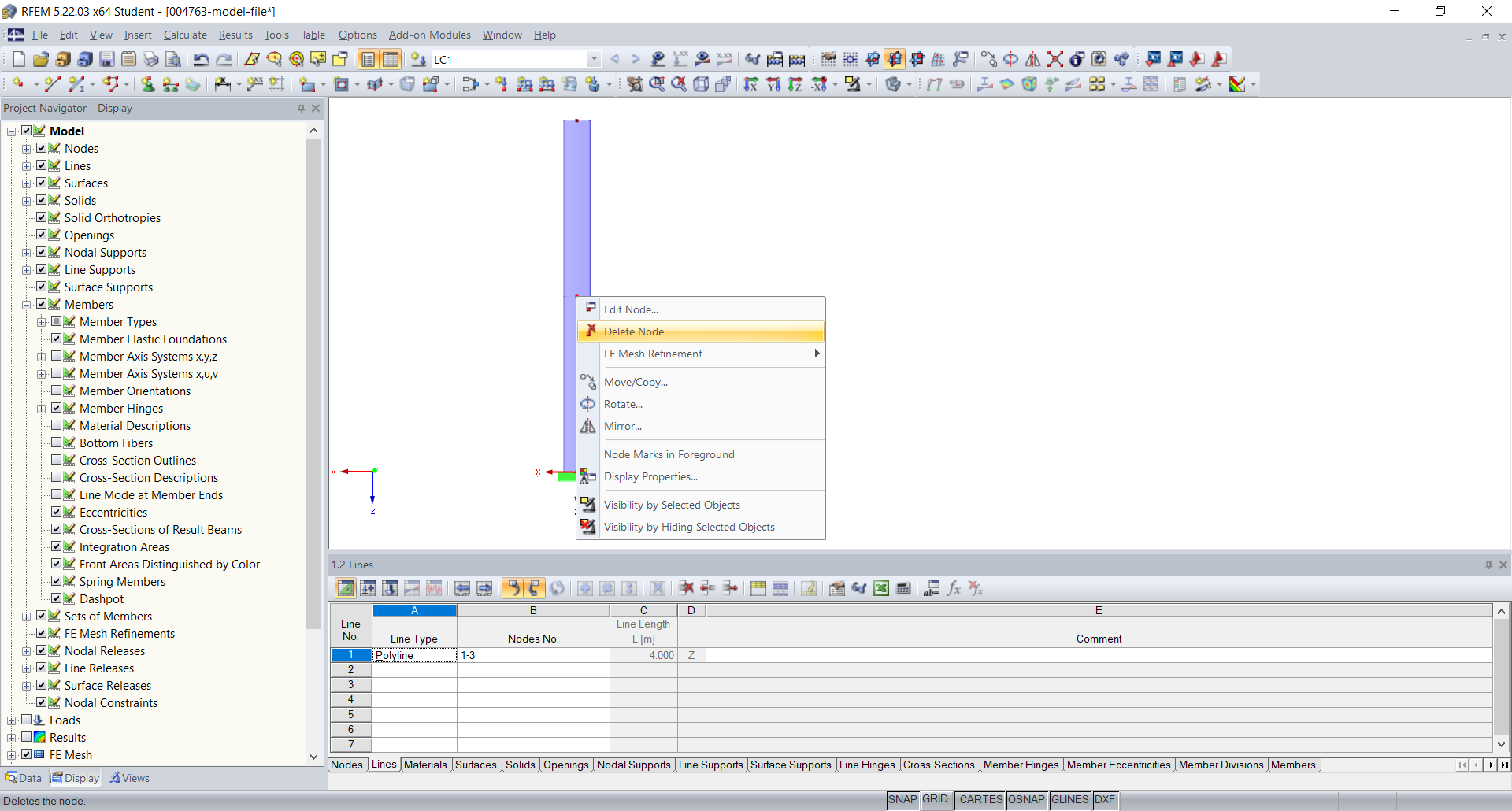Open the formula editor fx icon
The height and width of the screenshot is (811, 1512).
[x=954, y=588]
